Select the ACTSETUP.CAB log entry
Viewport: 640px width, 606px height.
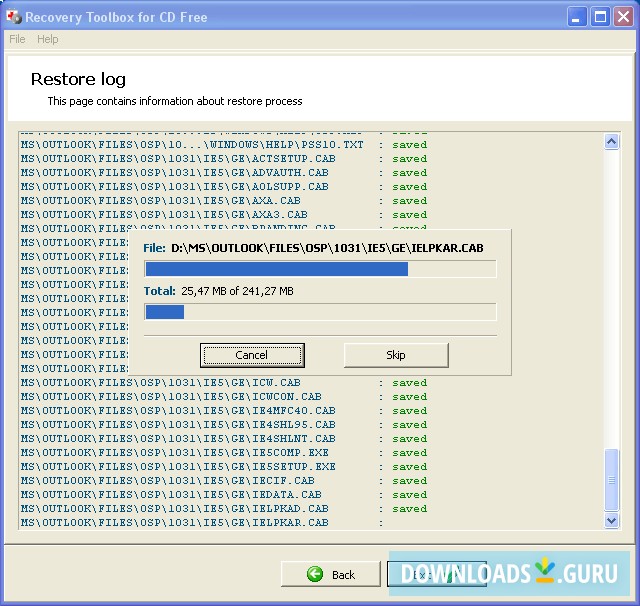coord(224,159)
